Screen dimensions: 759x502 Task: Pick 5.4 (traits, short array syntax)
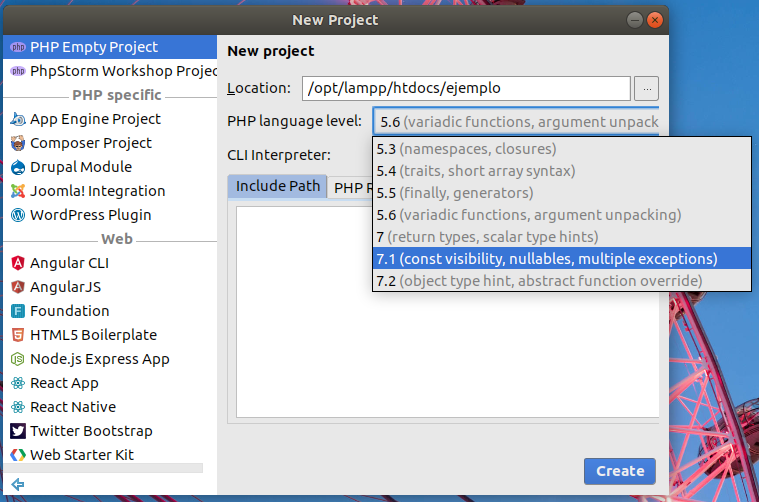(562, 171)
